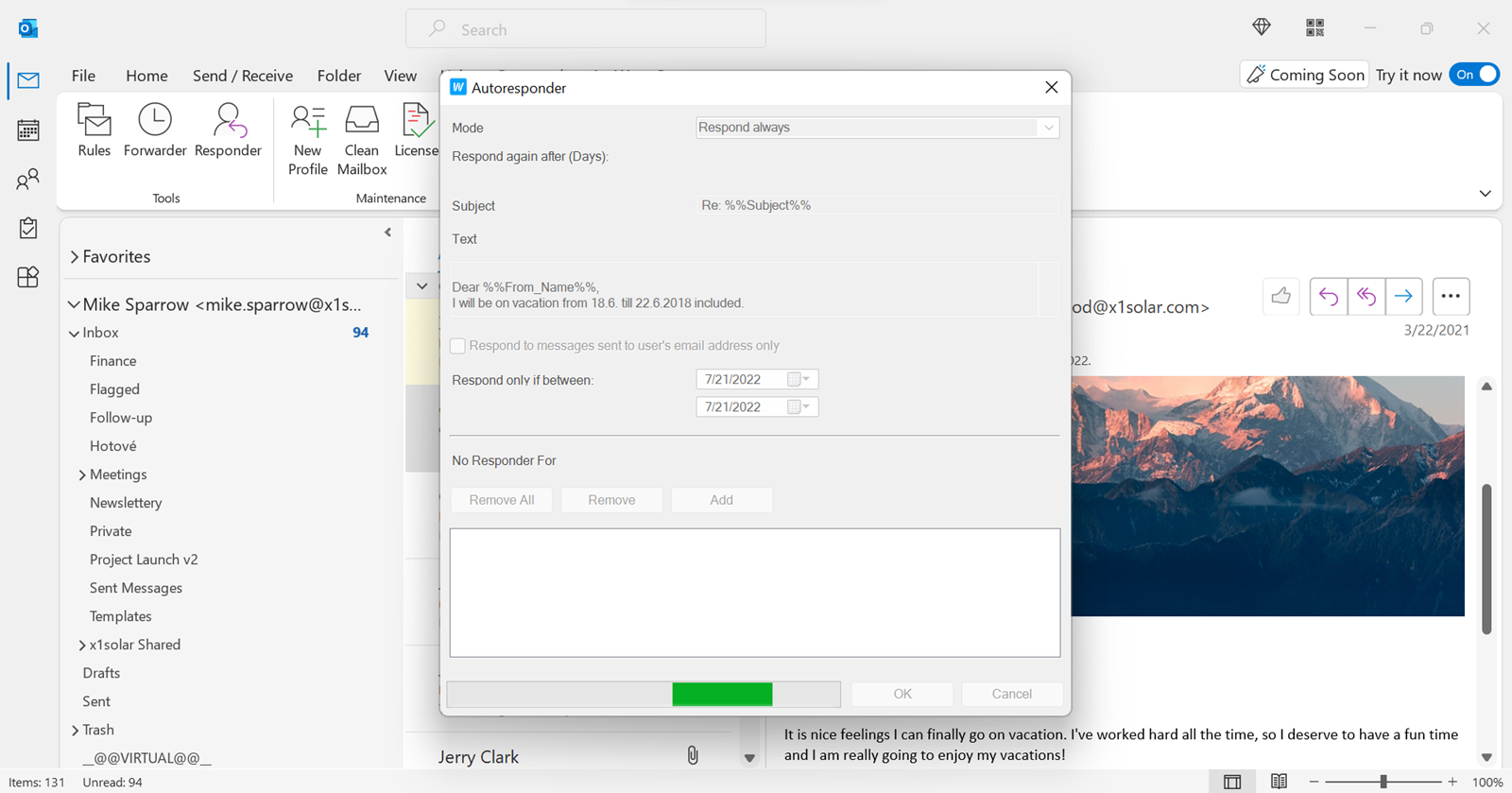Click the mountain image in email
1512x793 pixels.
coord(1268,496)
